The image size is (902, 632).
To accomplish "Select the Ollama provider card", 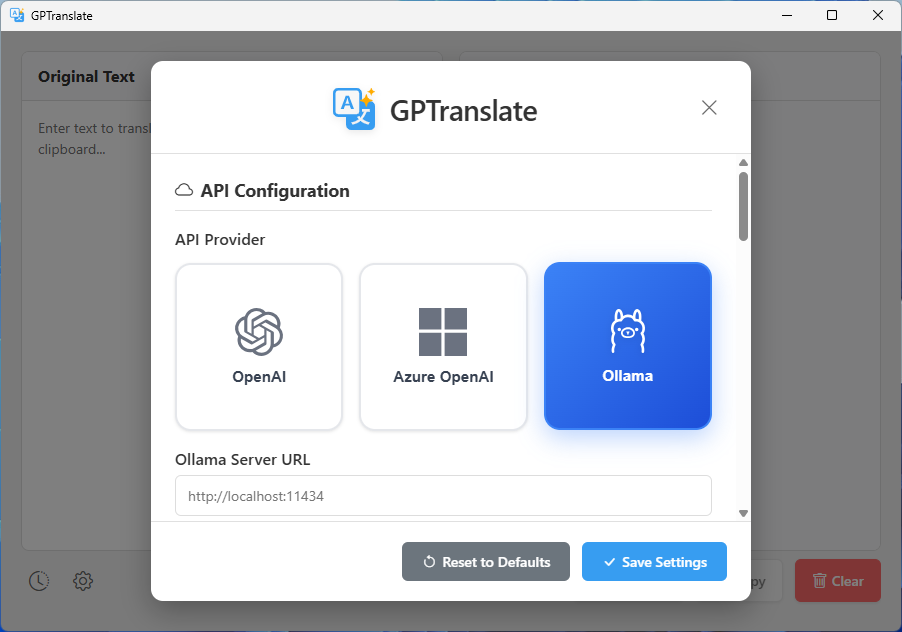I will (628, 346).
